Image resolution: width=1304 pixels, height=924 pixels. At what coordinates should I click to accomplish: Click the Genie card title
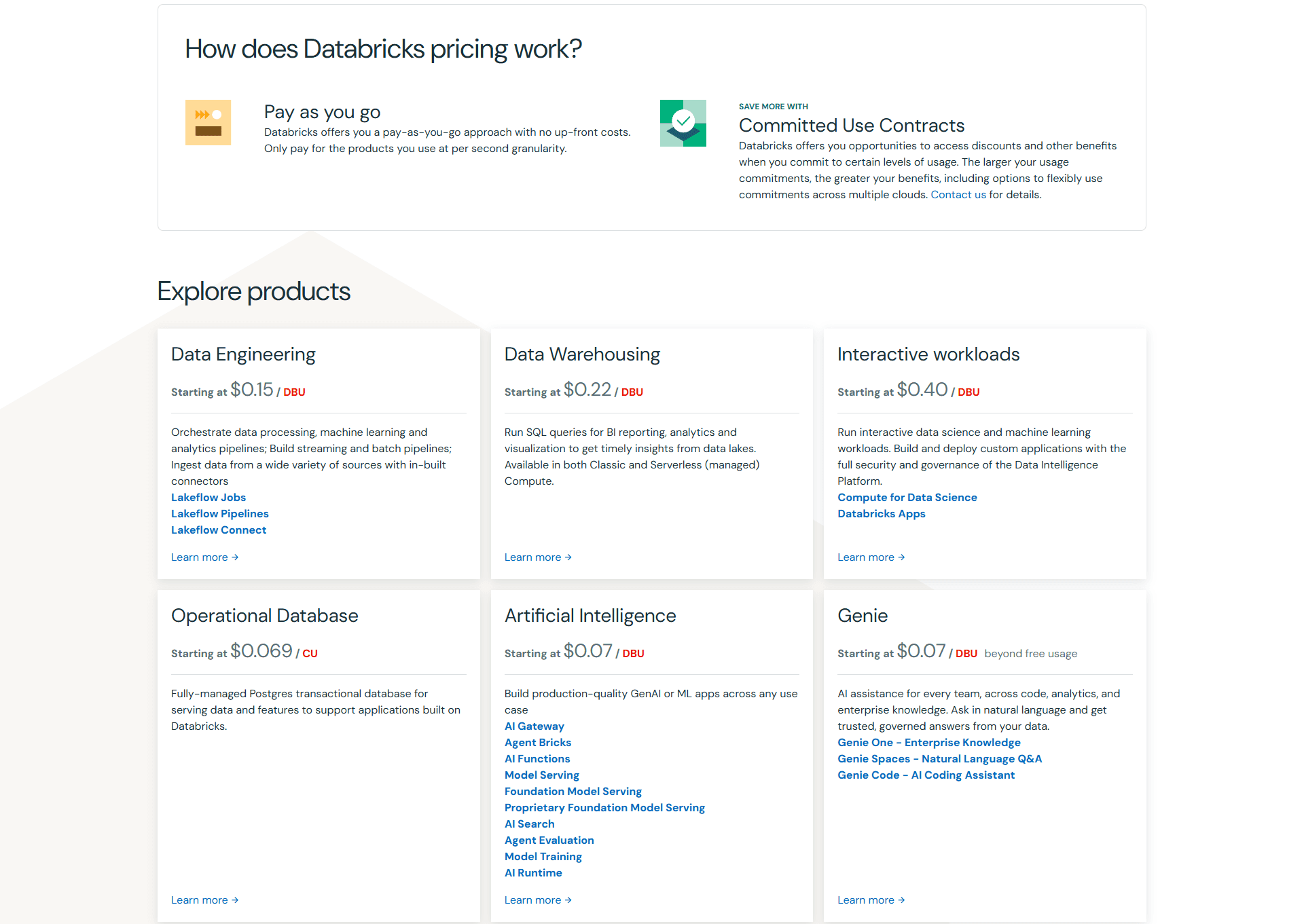click(x=863, y=616)
